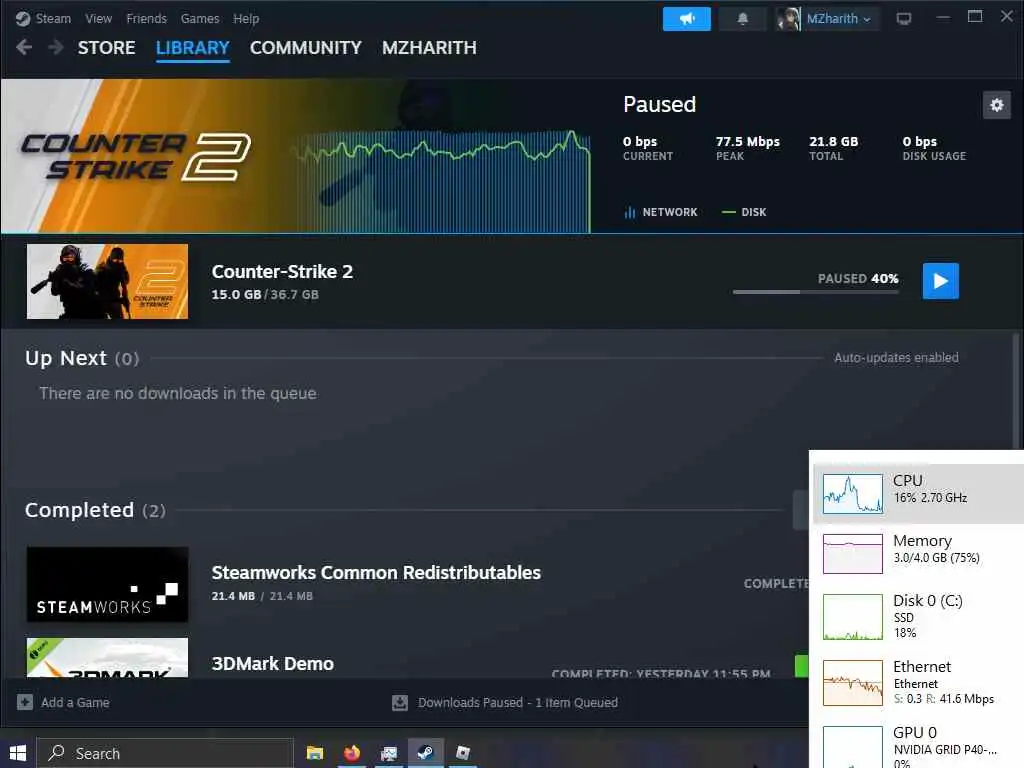The image size is (1024, 768).
Task: Toggle the DISK graph legend
Action: tap(744, 212)
